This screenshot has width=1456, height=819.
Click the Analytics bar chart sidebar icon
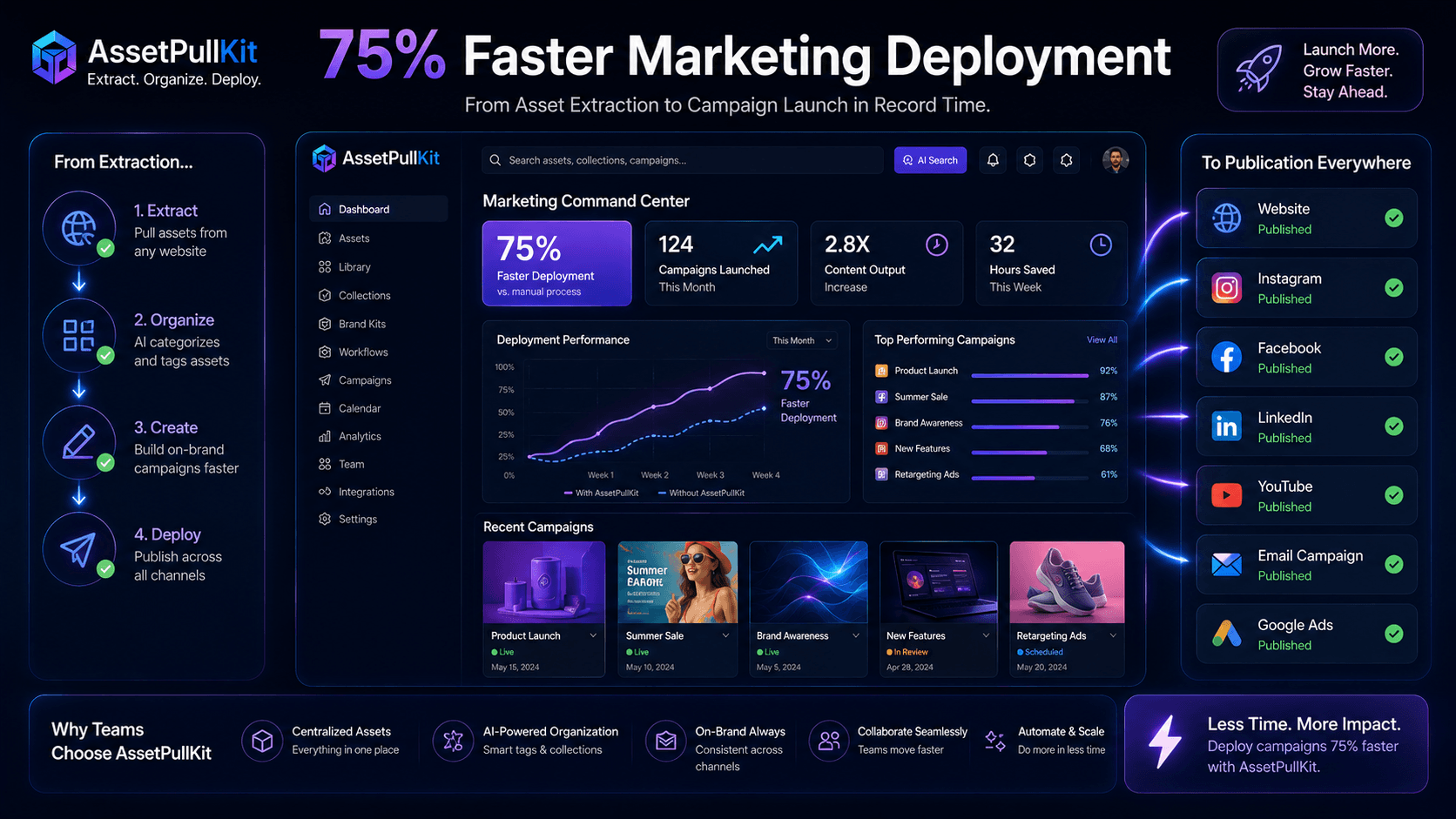(325, 436)
